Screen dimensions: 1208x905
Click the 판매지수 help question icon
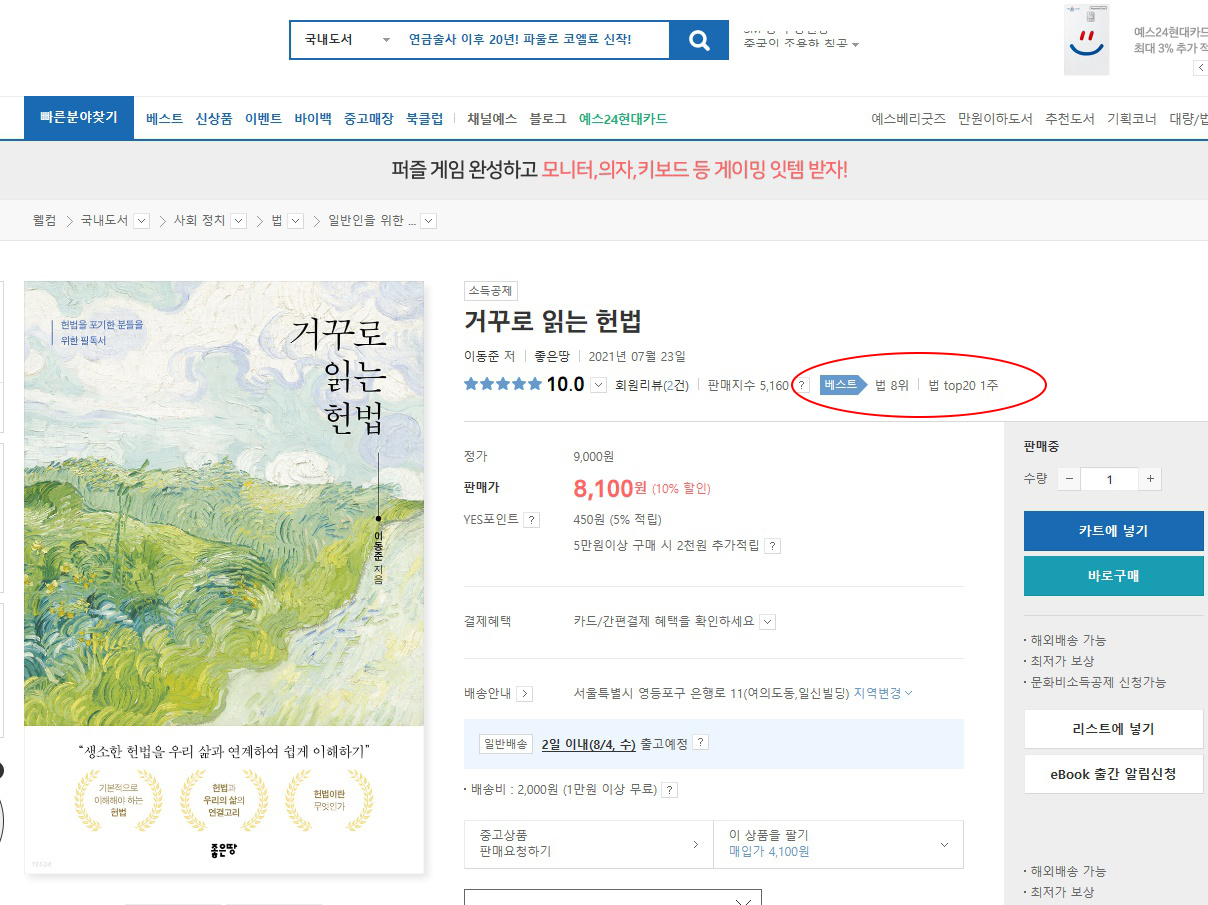[801, 385]
